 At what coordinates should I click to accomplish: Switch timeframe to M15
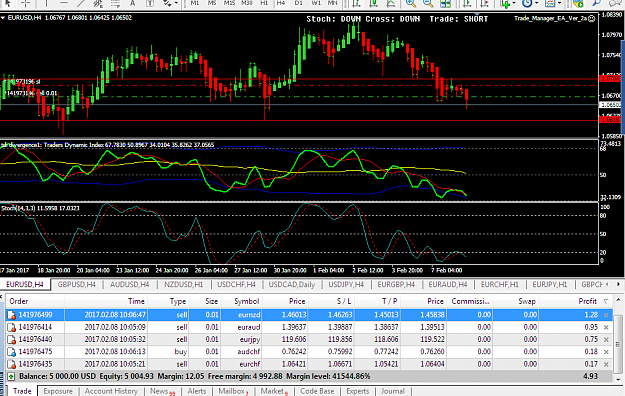229,3
